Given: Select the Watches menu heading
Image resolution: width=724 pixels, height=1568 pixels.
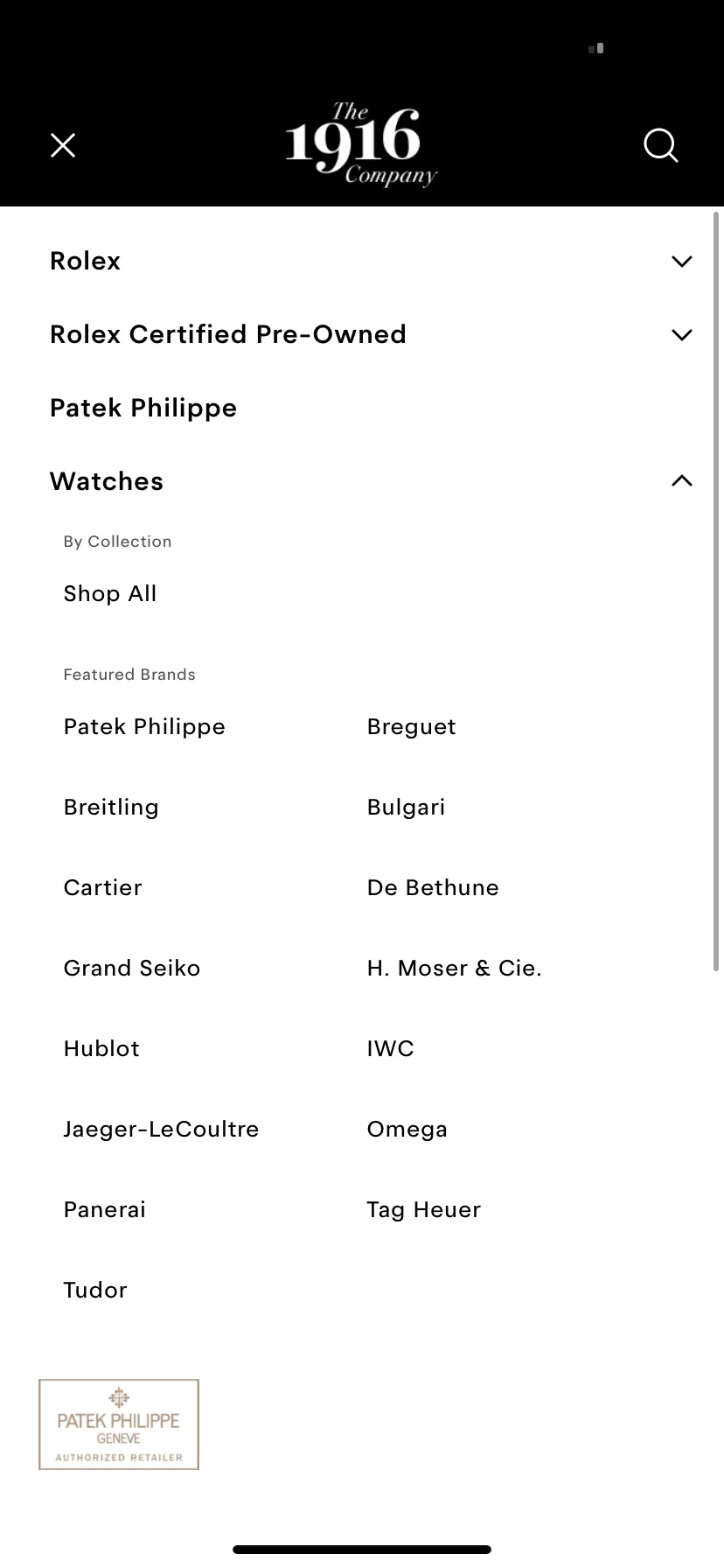Looking at the screenshot, I should click(107, 481).
